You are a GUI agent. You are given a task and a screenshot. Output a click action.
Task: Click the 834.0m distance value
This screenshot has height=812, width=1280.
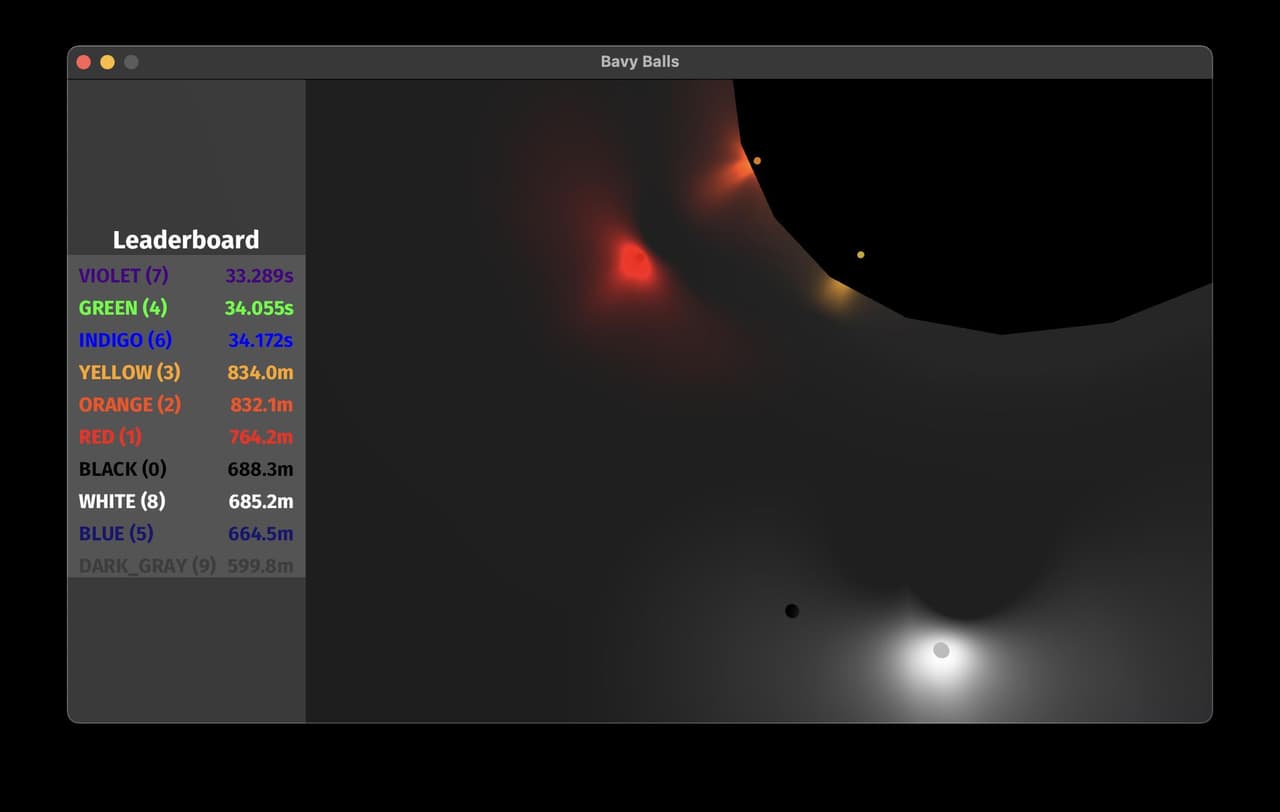[x=261, y=372]
